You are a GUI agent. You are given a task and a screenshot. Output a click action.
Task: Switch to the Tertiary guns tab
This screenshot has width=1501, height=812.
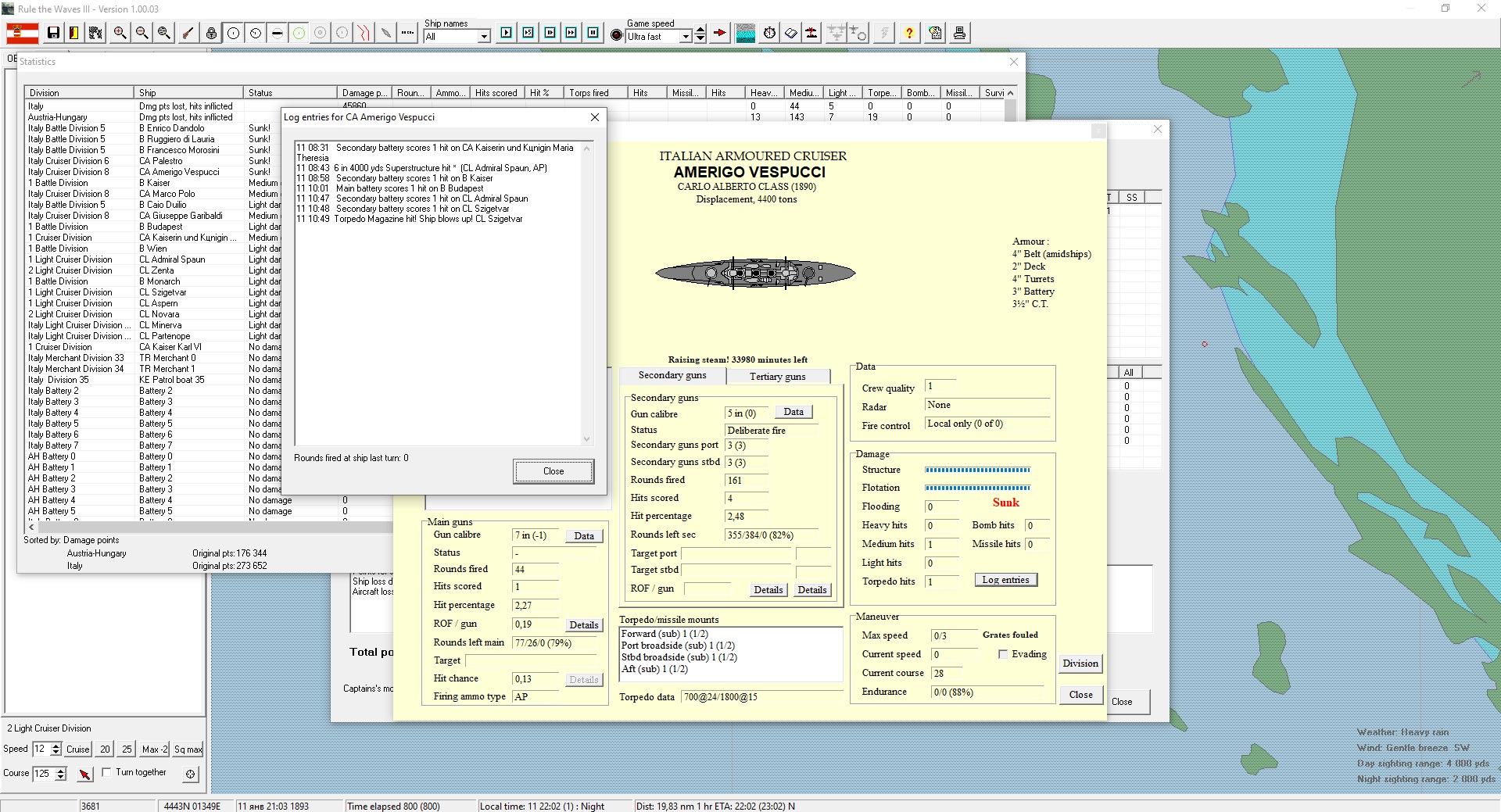(x=777, y=376)
